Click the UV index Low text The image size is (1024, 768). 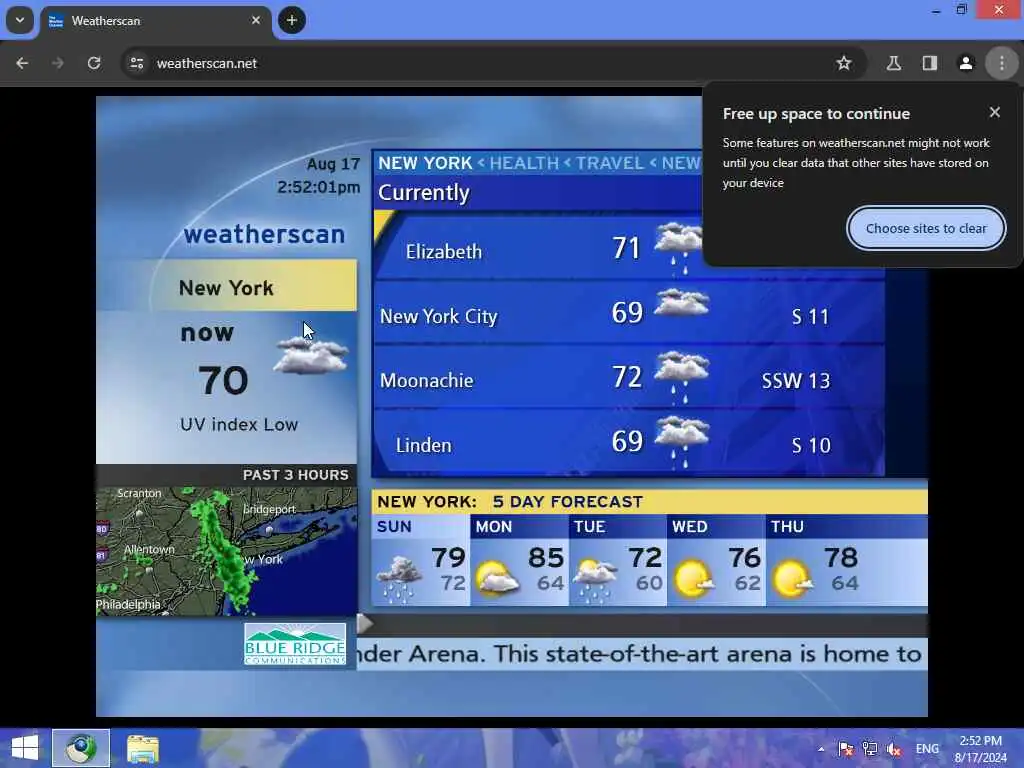[239, 424]
